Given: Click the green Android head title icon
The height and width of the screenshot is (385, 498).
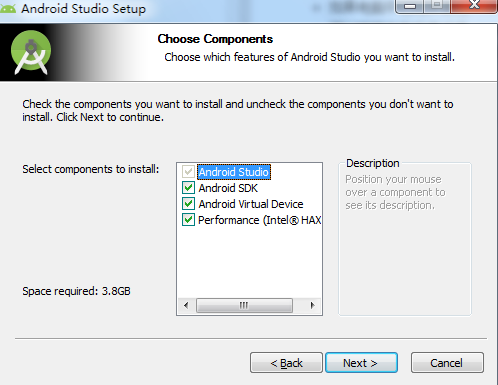Looking at the screenshot, I should tap(7, 8).
